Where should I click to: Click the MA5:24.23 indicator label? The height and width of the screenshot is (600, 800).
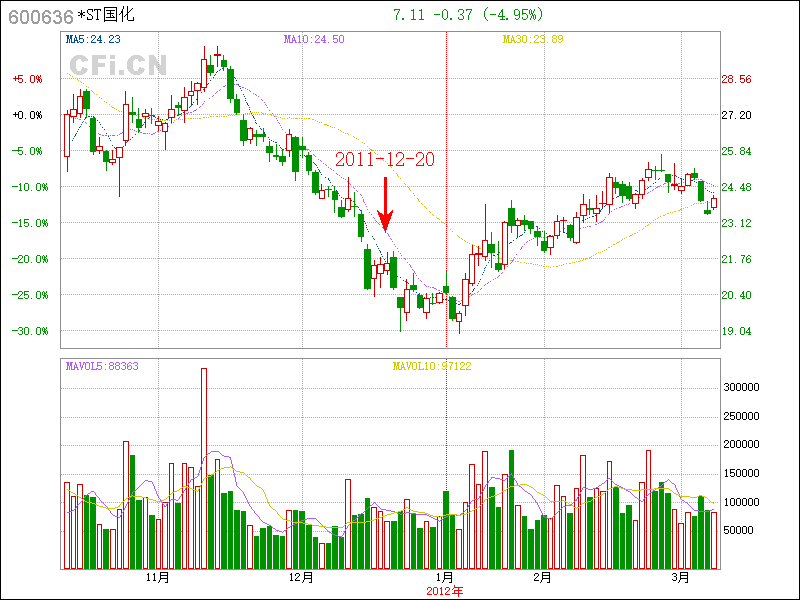coord(93,39)
